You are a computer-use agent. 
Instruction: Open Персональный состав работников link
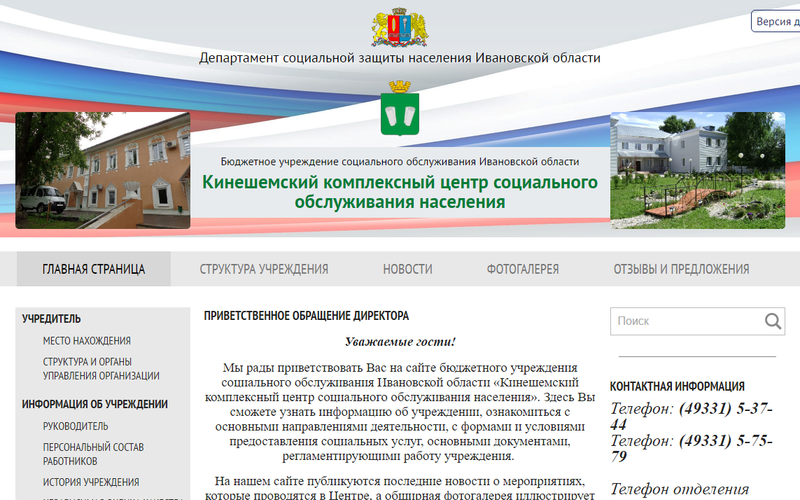[x=93, y=454]
